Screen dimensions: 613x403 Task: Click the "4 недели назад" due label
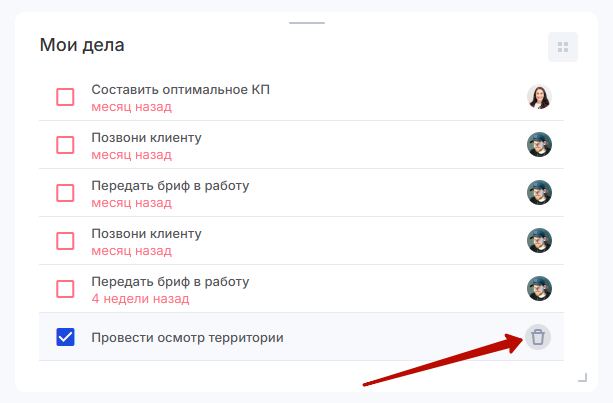[x=140, y=299]
